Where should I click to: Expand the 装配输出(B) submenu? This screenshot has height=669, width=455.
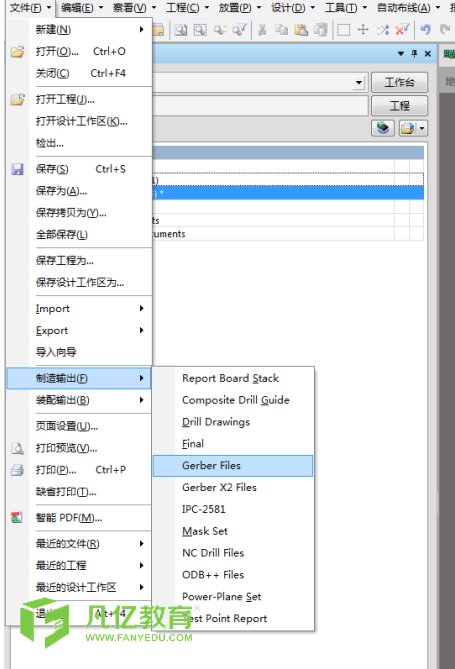141,400
